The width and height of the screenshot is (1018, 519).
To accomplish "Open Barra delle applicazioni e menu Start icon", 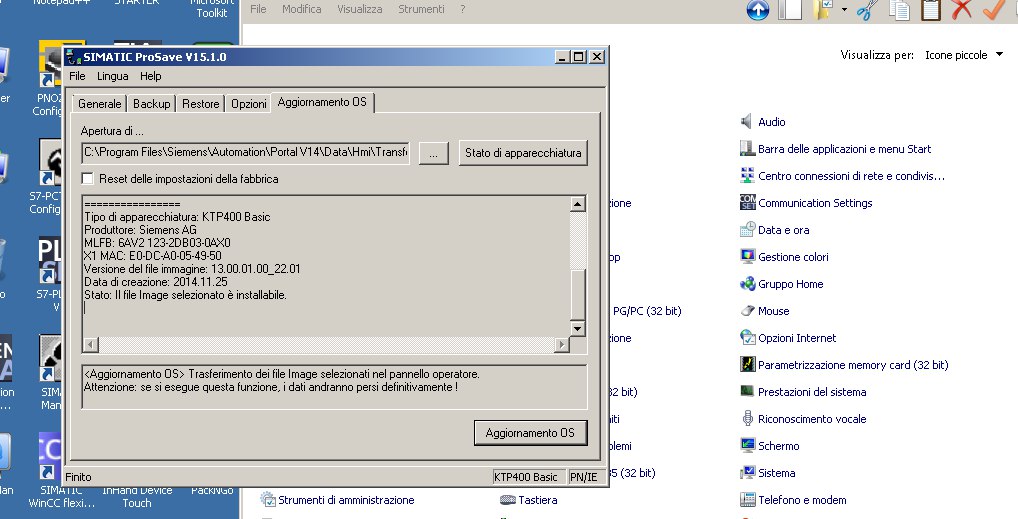I will tap(747, 149).
